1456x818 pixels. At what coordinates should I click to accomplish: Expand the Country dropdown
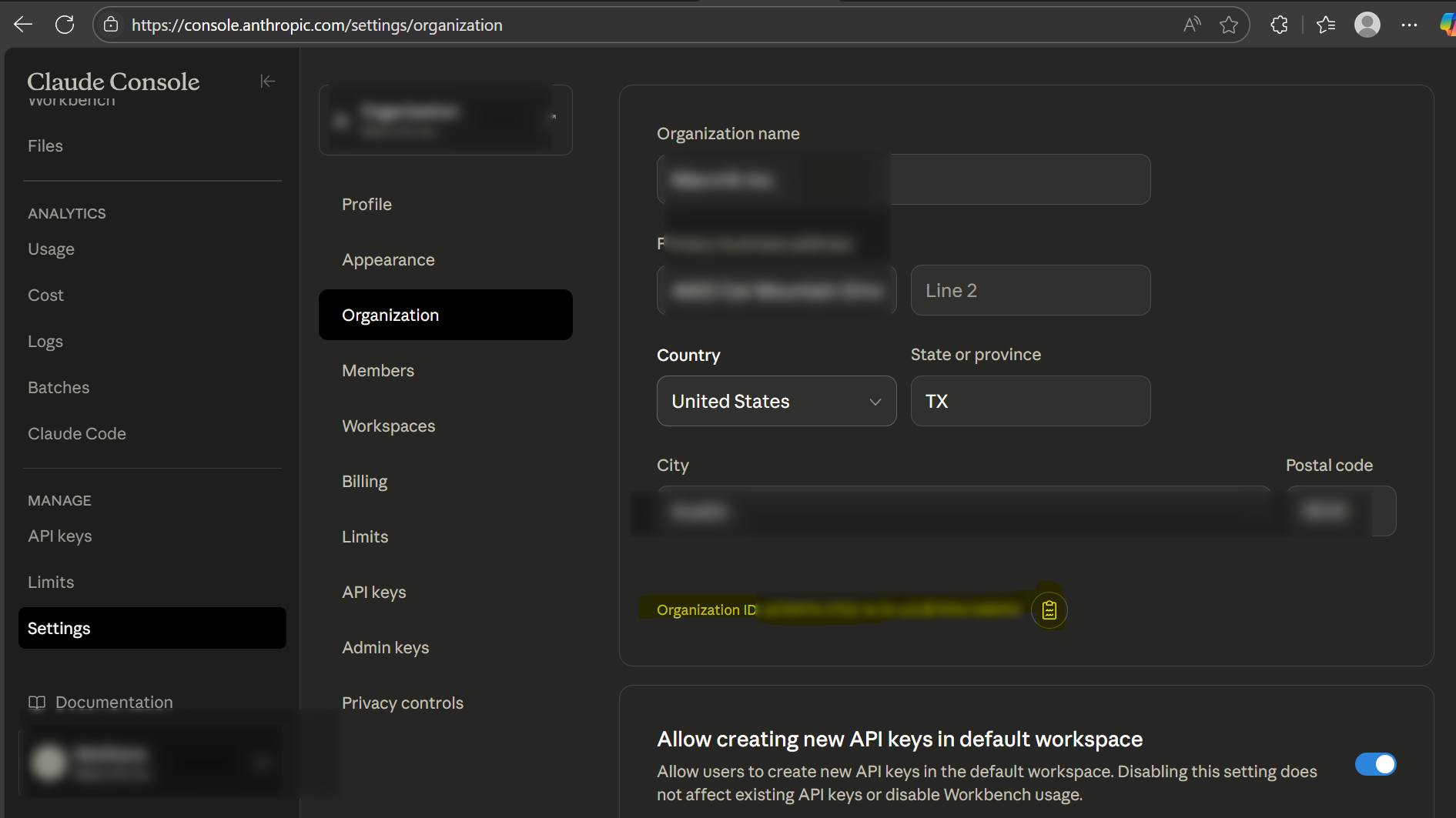coord(776,401)
